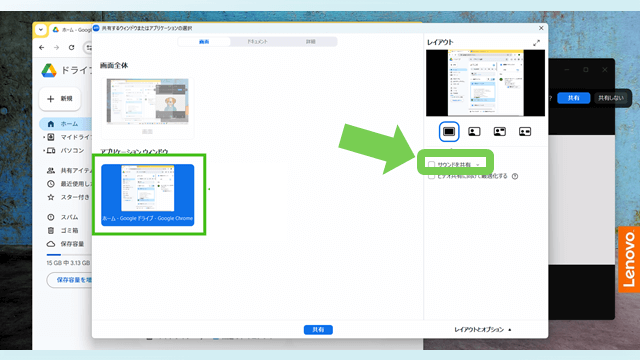Click the 新規 button in Drive

coord(60,99)
